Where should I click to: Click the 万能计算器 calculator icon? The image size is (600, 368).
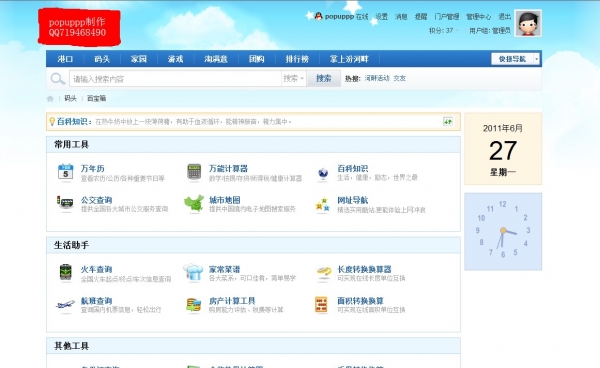194,172
